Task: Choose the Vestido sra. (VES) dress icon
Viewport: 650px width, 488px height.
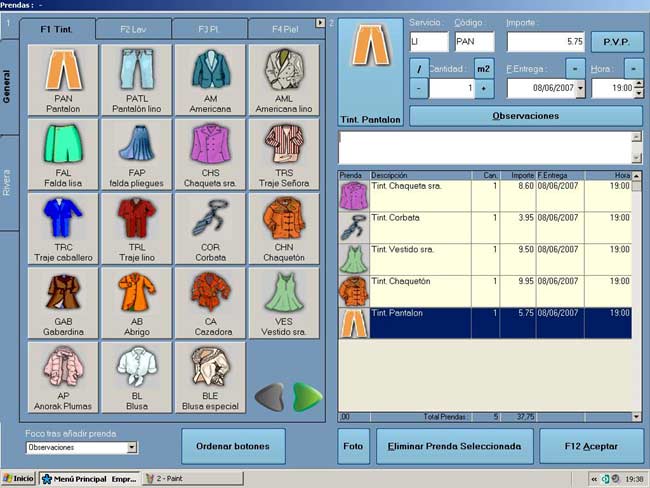Action: (283, 302)
